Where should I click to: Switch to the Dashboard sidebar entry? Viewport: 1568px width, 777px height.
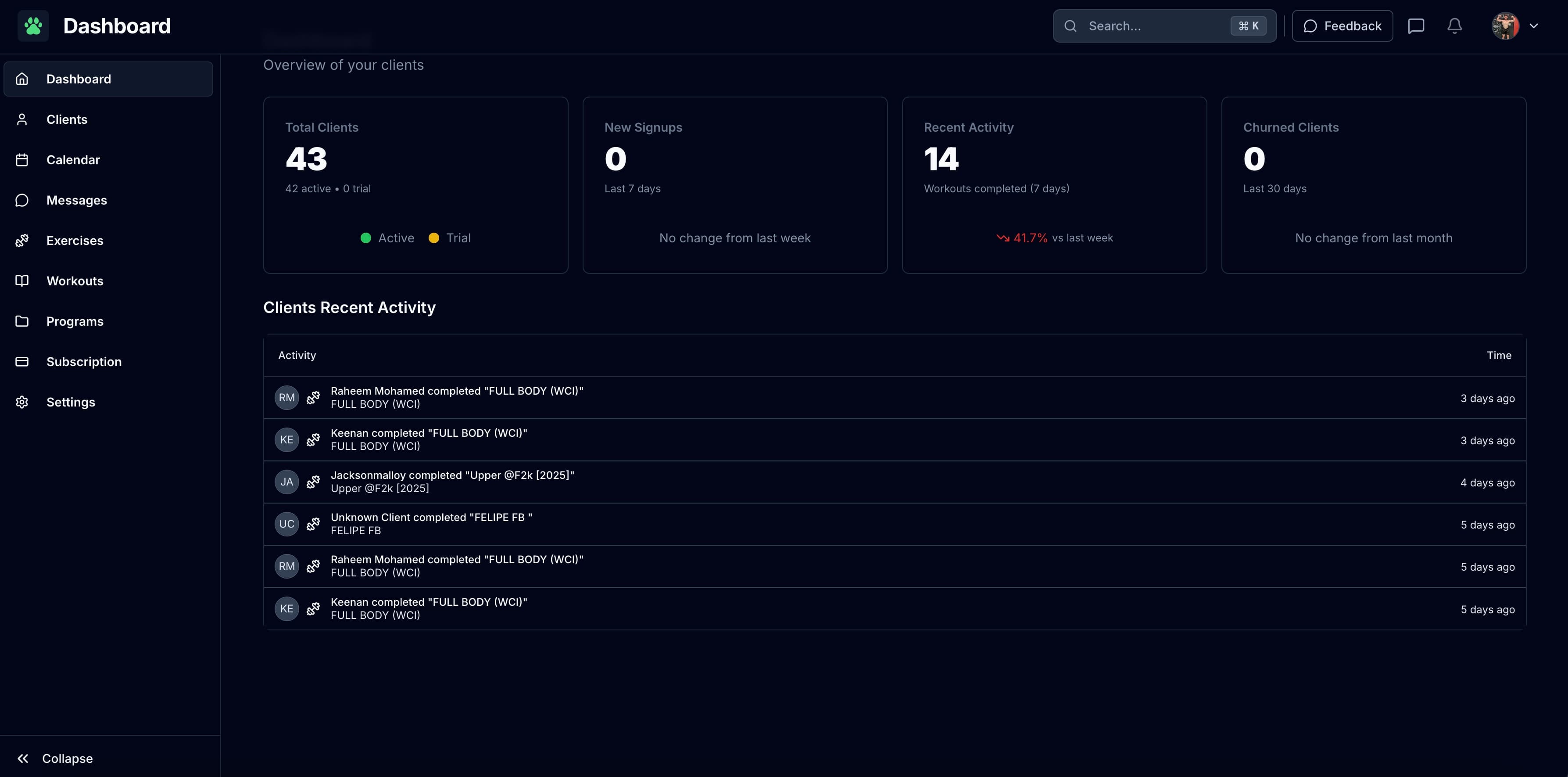79,79
